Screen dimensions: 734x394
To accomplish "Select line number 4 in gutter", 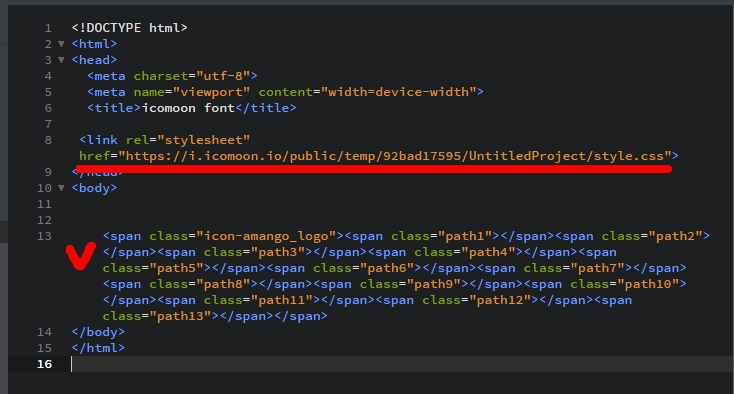I will click(x=48, y=76).
